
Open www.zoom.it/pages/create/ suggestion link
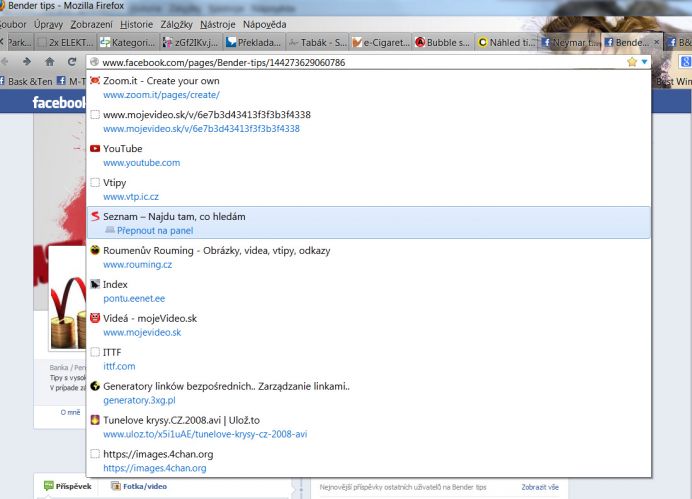click(x=161, y=95)
